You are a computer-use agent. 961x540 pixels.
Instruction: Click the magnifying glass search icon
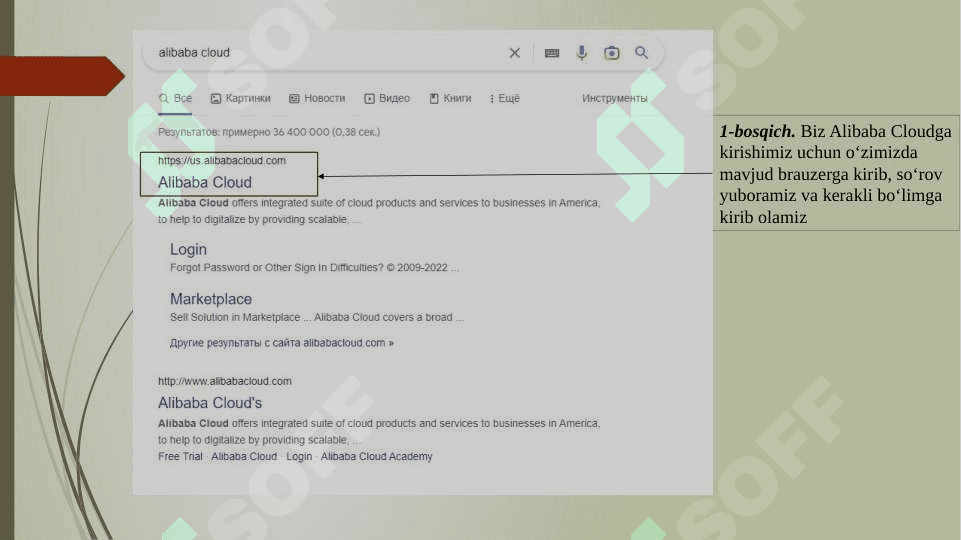pyautogui.click(x=641, y=53)
